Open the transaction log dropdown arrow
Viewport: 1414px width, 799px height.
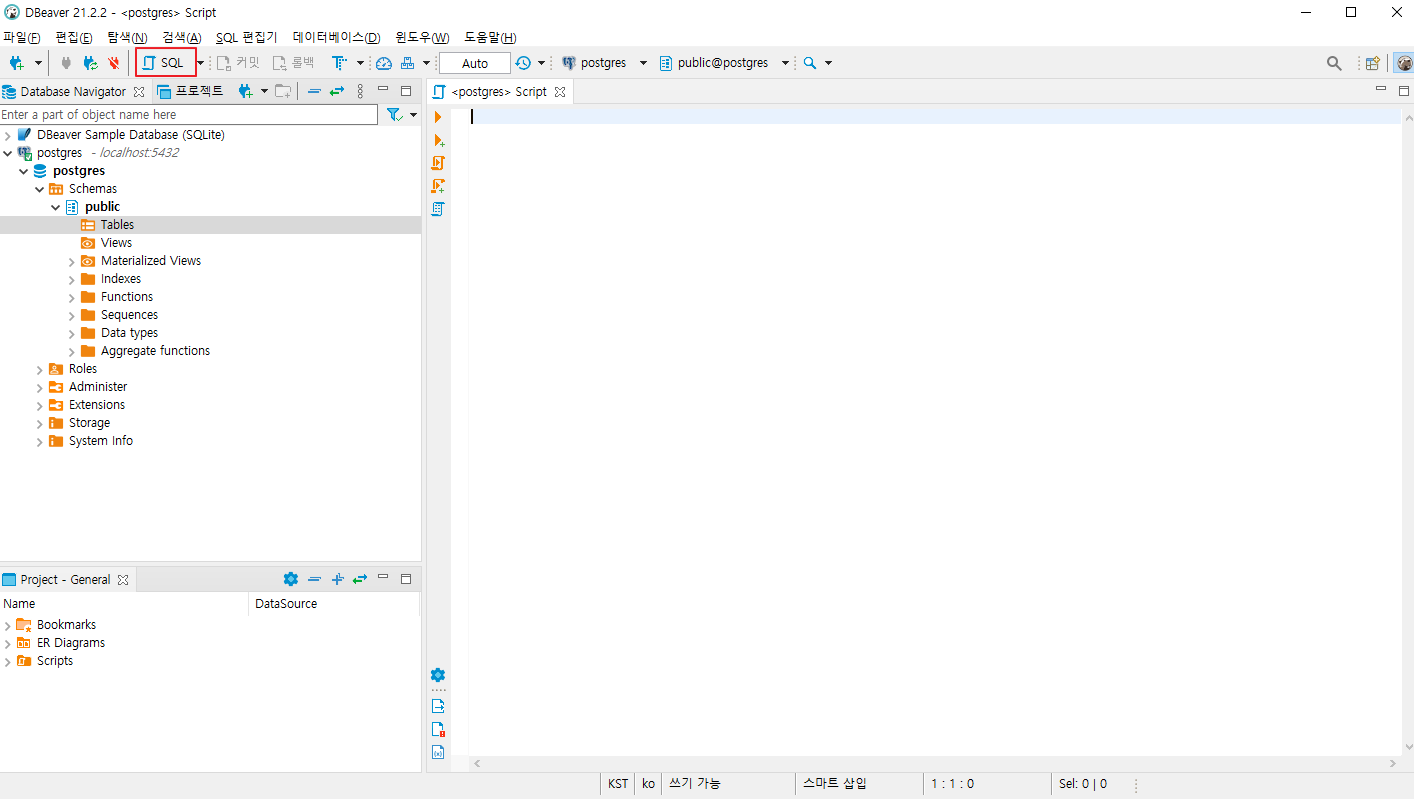pyautogui.click(x=541, y=63)
